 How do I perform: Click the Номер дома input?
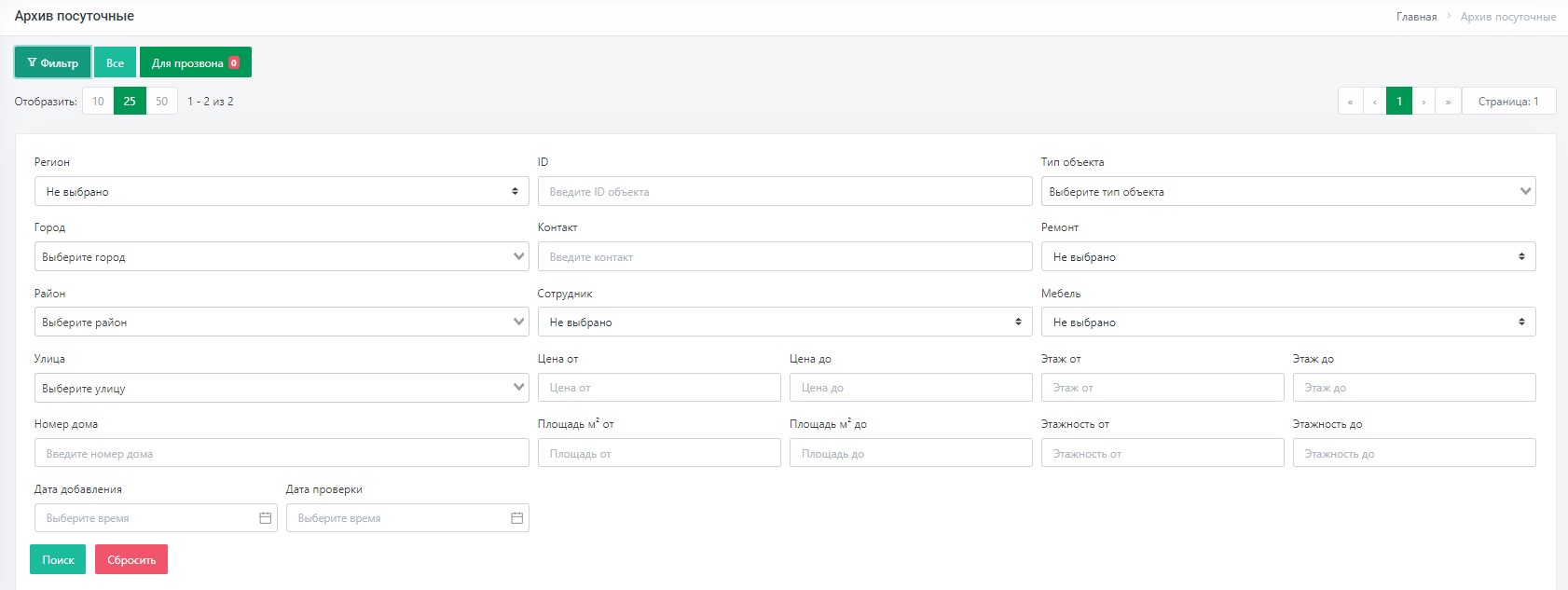click(x=282, y=453)
